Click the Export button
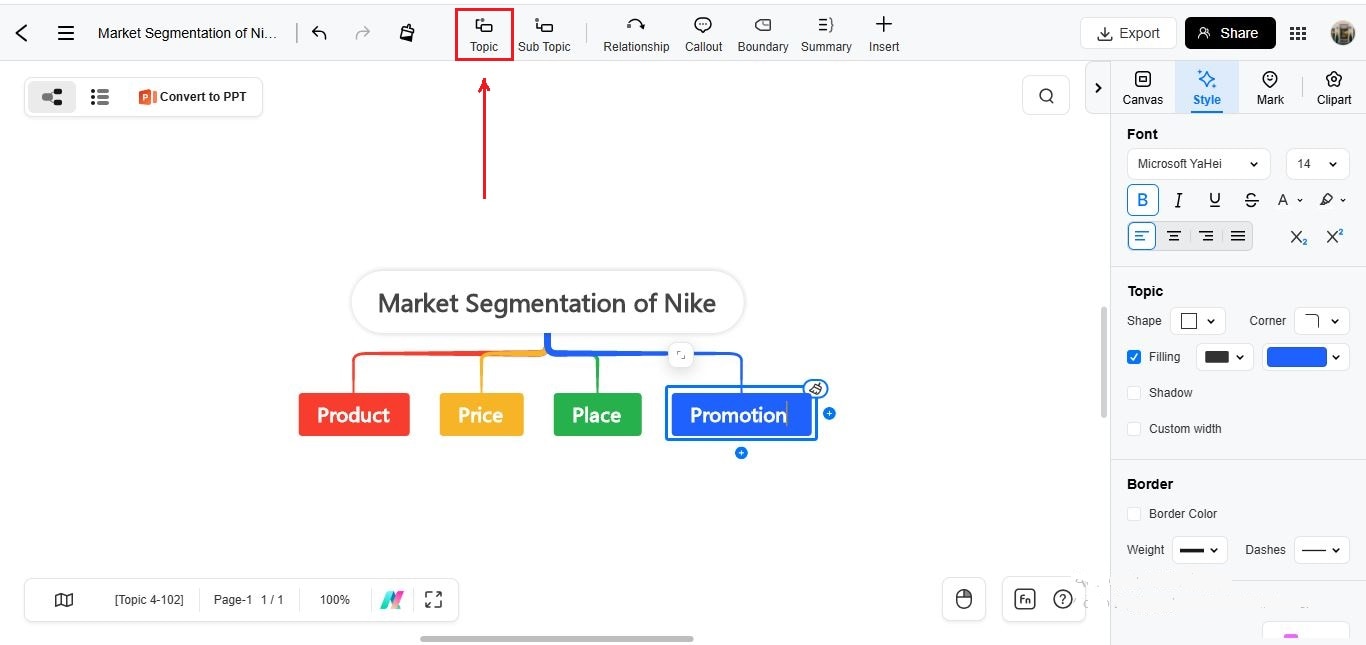1366x645 pixels. [1128, 33]
